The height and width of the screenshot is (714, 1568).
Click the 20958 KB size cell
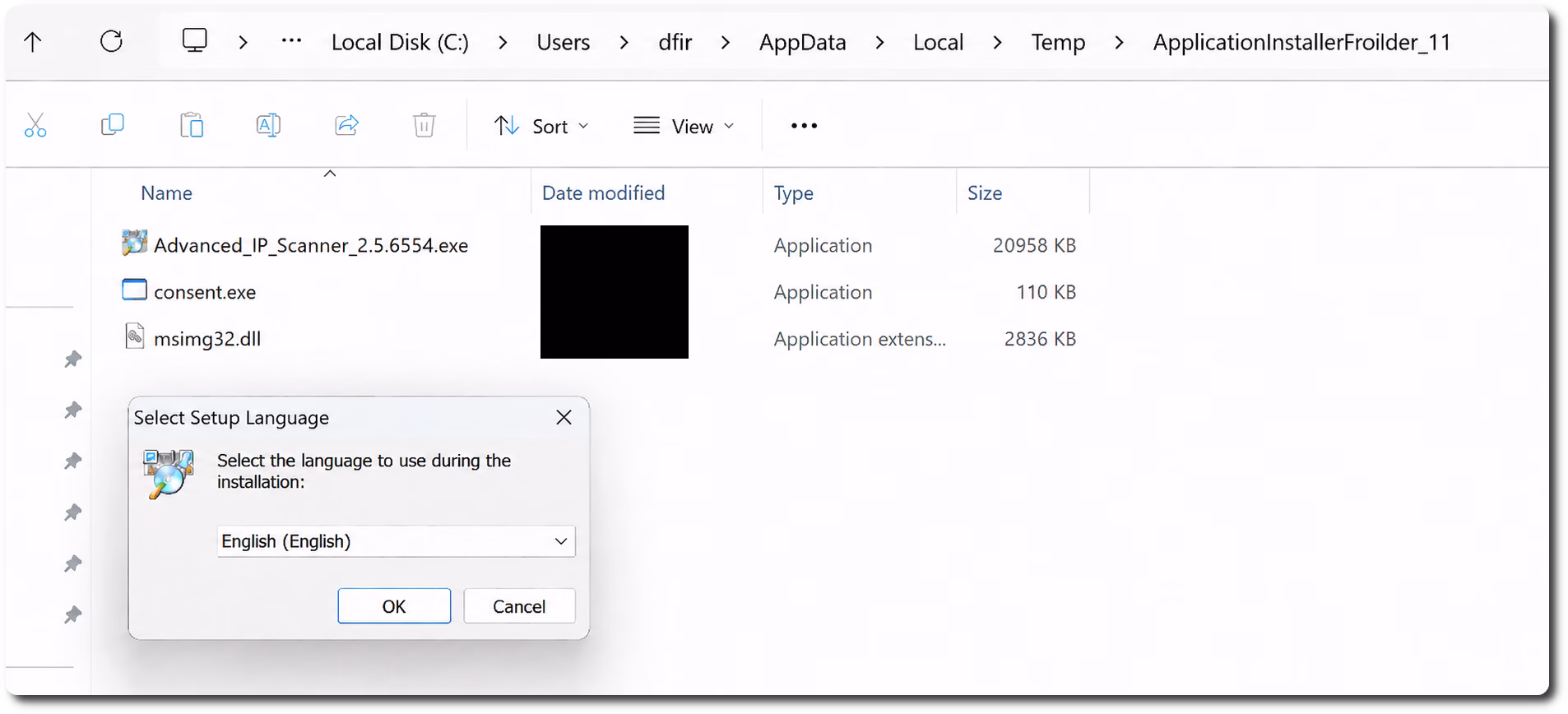click(x=1034, y=245)
